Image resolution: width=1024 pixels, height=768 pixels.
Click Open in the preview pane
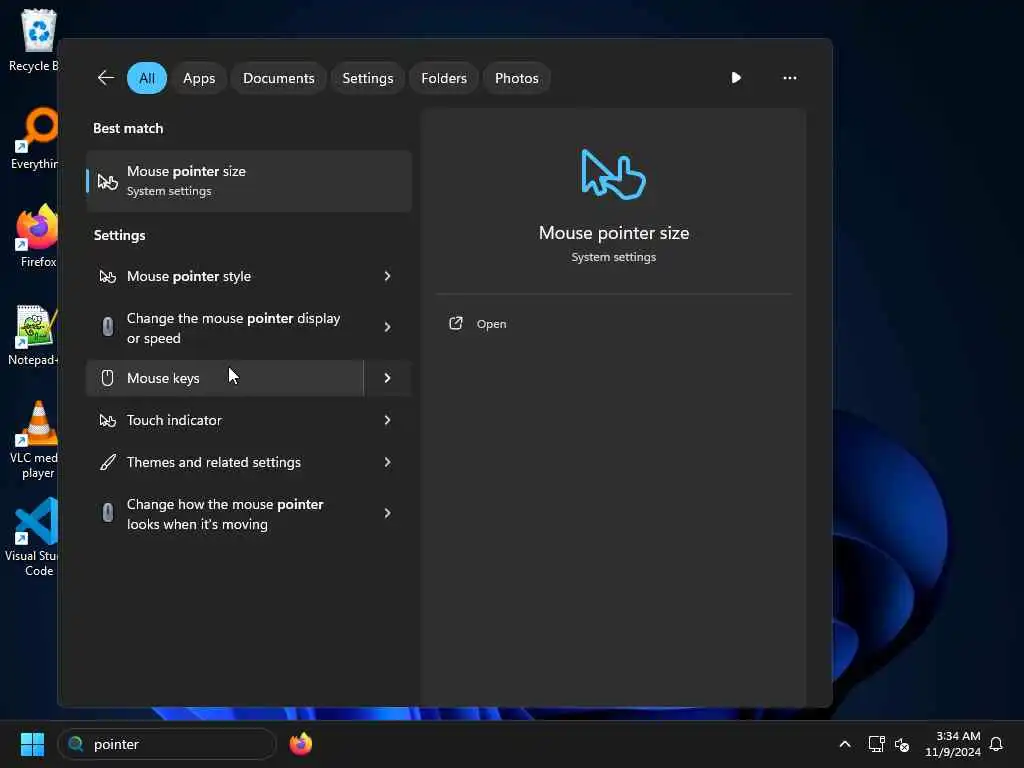tap(491, 324)
